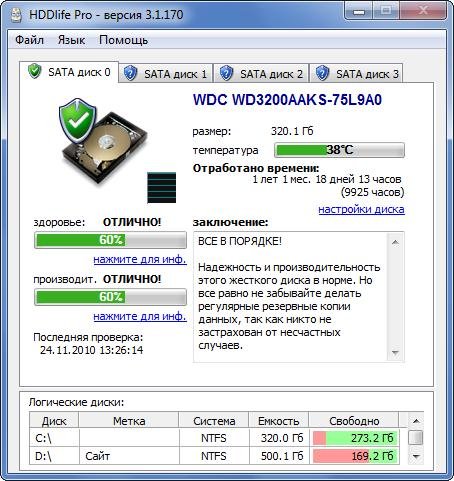Click the 320.1 Гб size value

pos(292,131)
